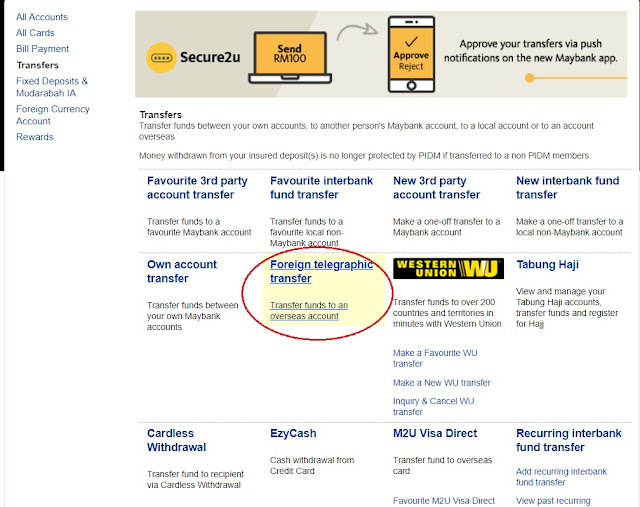Click Add recurring interbank fund transfer
The width and height of the screenshot is (640, 507).
561,477
